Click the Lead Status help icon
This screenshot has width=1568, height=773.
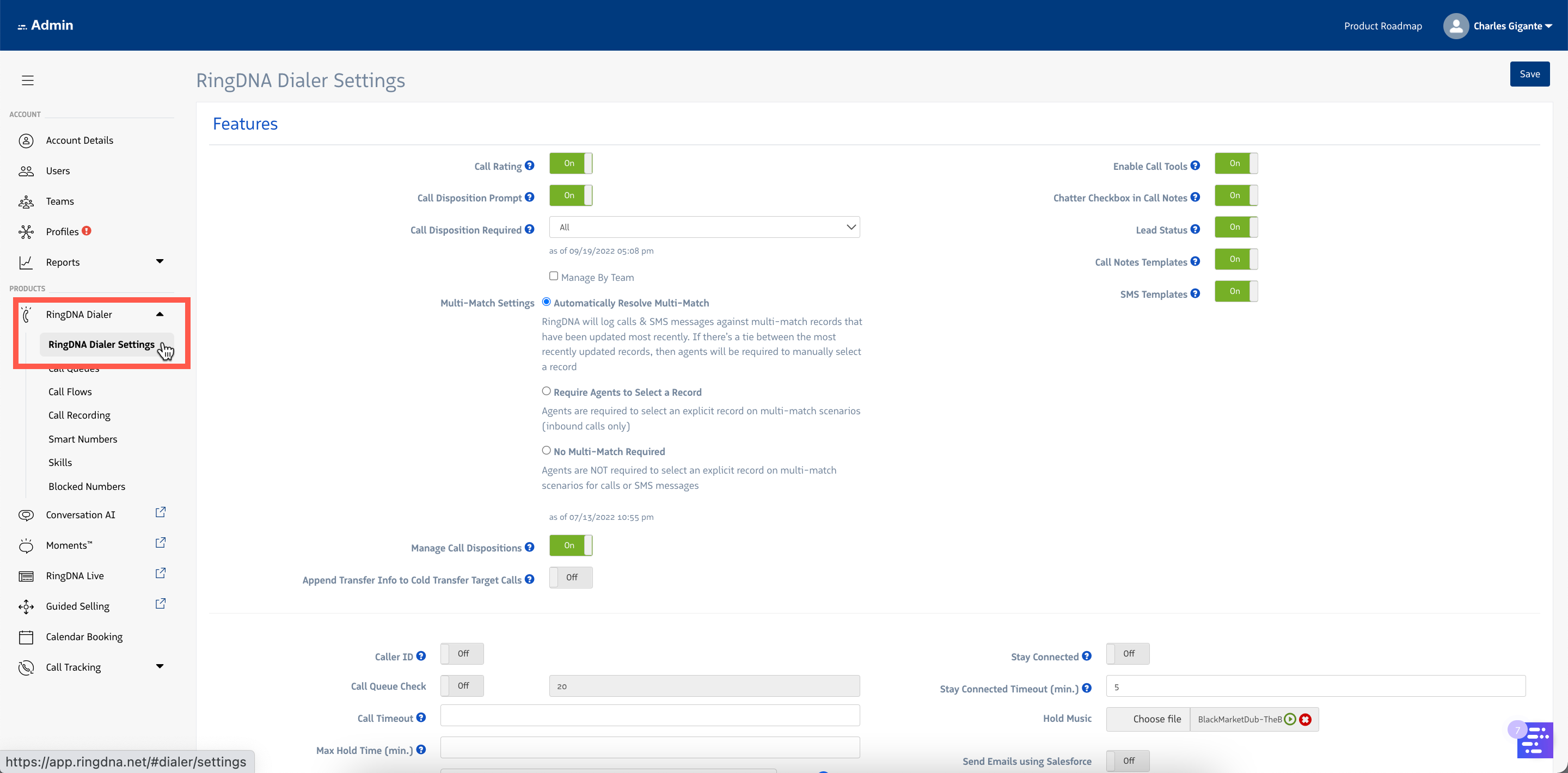click(x=1196, y=230)
